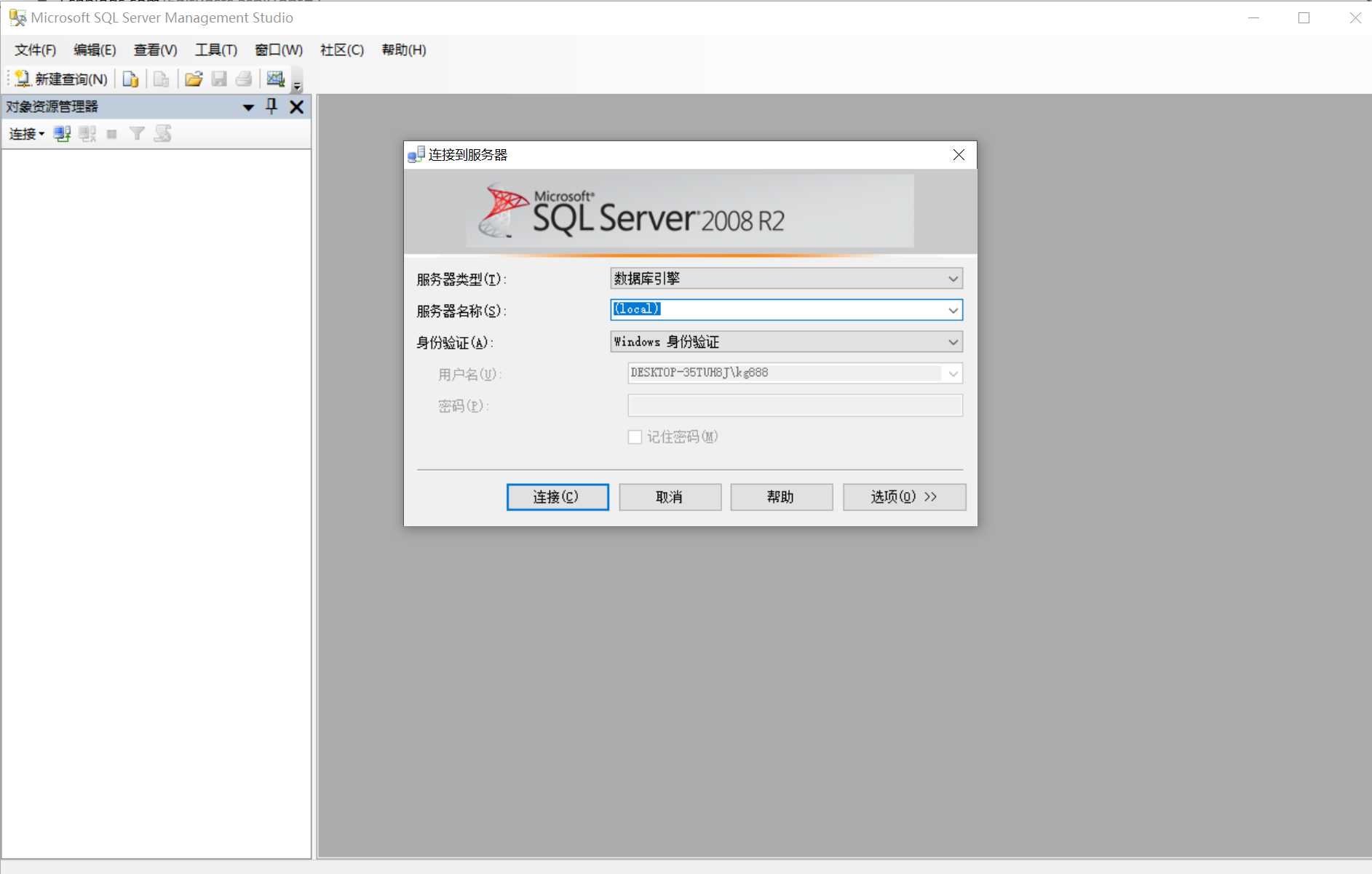Open the Community (社区) menu

(x=342, y=49)
